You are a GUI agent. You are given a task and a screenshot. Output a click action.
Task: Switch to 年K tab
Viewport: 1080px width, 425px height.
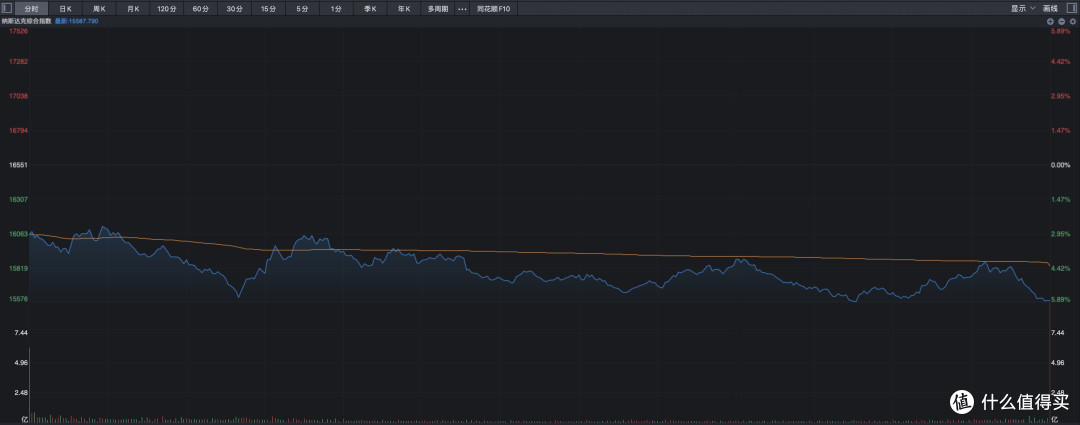pos(404,9)
